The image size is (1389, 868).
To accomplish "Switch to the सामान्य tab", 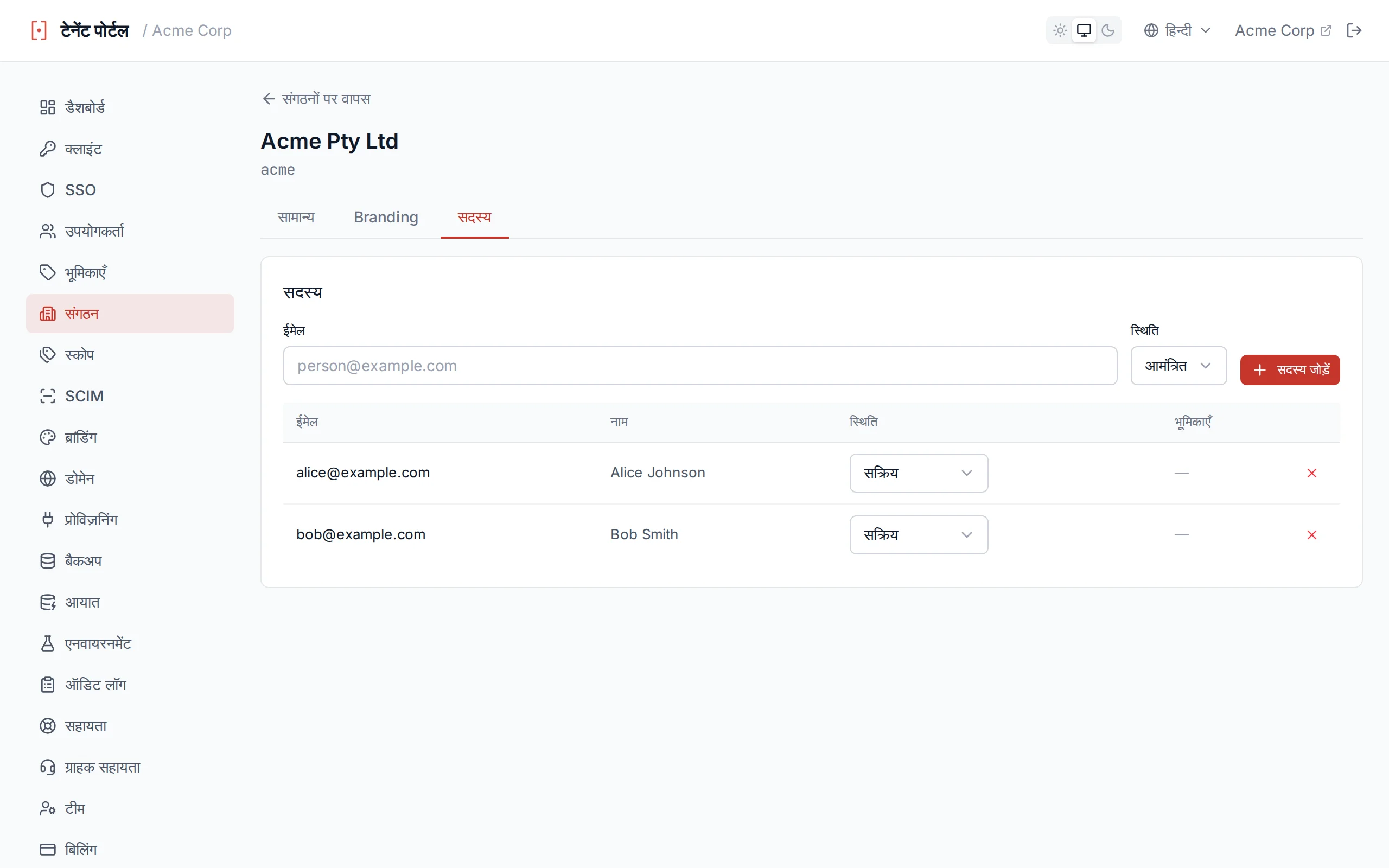I will click(296, 218).
